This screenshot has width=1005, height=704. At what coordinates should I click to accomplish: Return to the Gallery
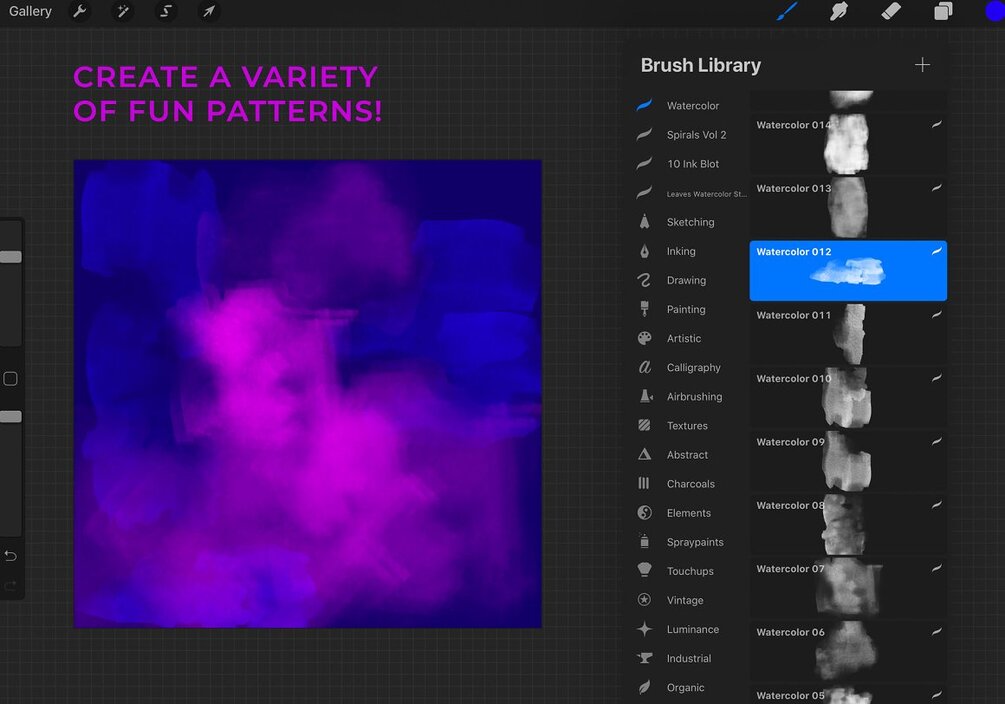[x=30, y=12]
